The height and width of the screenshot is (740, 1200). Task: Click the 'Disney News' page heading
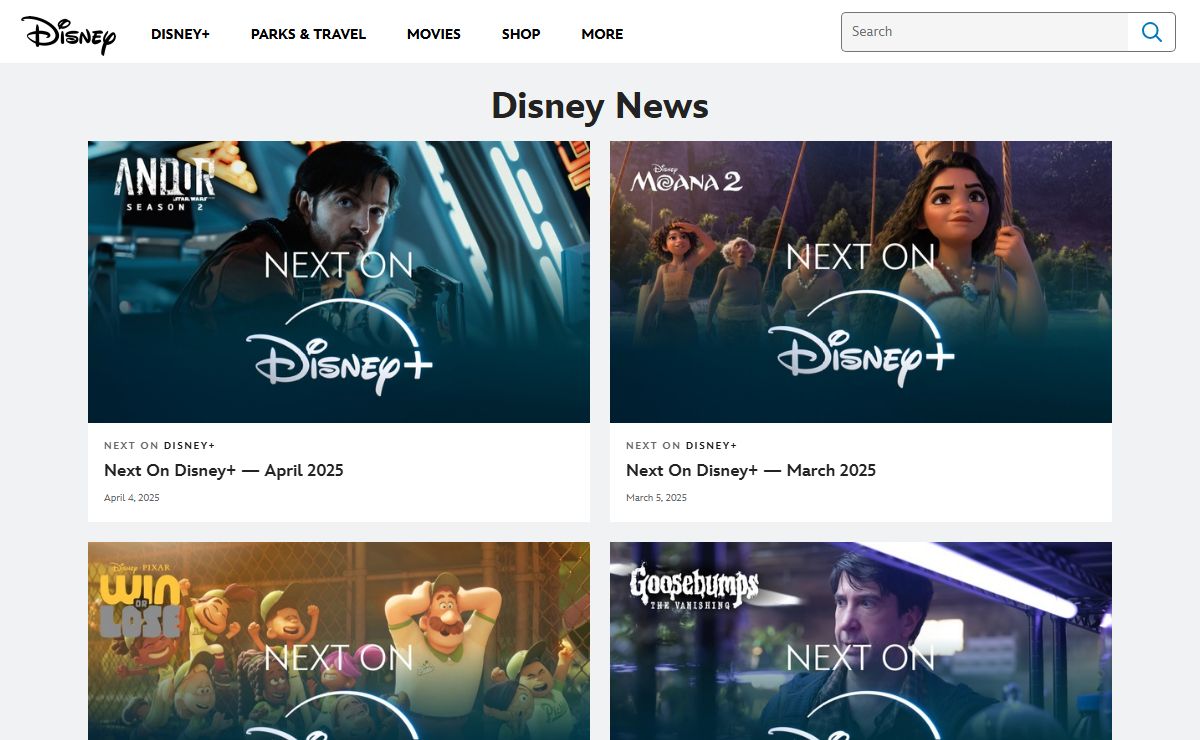tap(600, 106)
